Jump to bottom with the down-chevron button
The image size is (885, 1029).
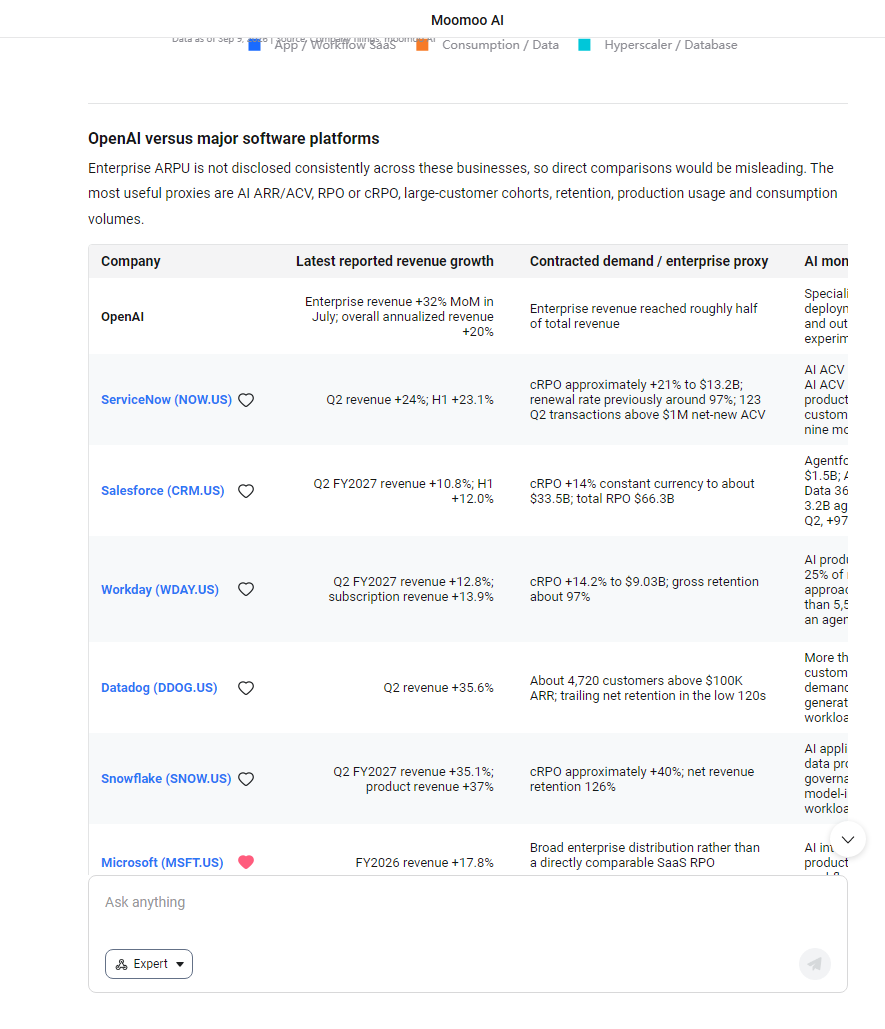point(848,839)
